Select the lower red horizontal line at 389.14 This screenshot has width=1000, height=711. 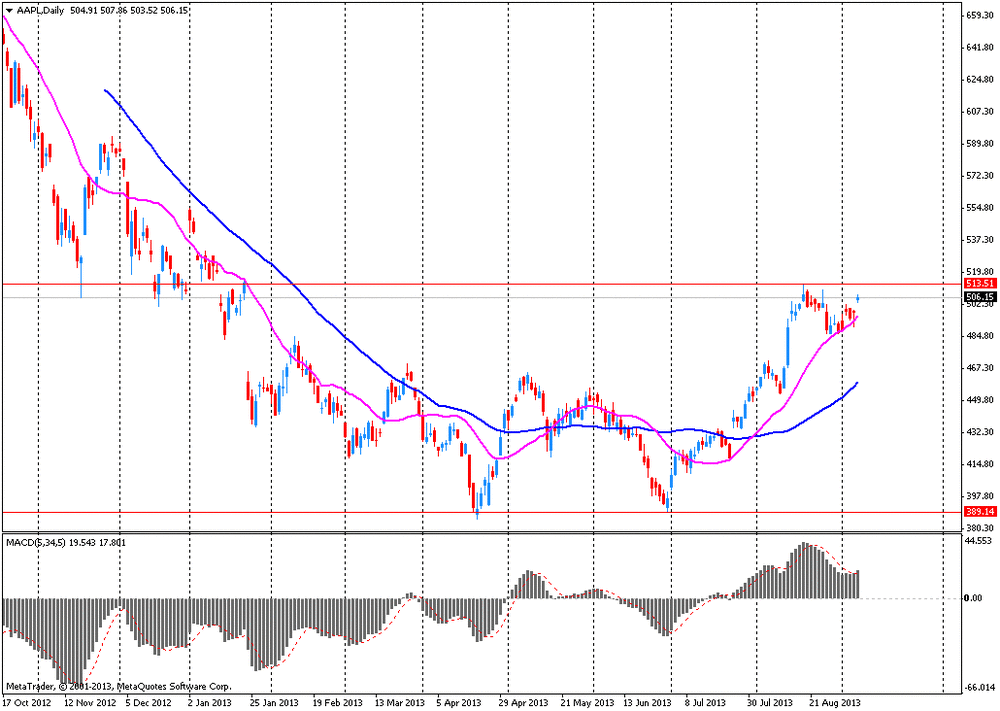pos(482,511)
